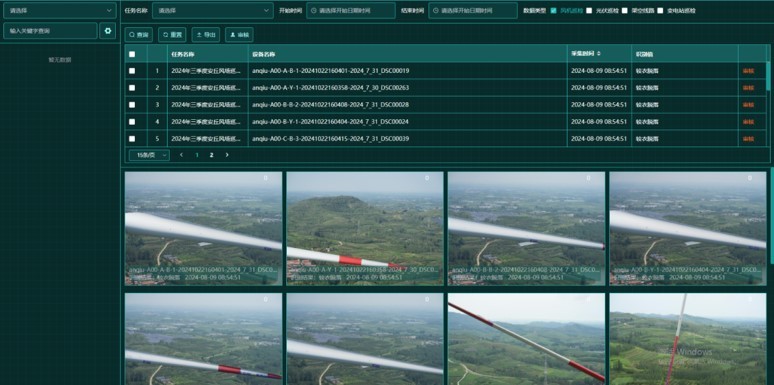Expand the top-left 请选择 dropdown in sidebar
This screenshot has height=385, width=774.
[60, 10]
